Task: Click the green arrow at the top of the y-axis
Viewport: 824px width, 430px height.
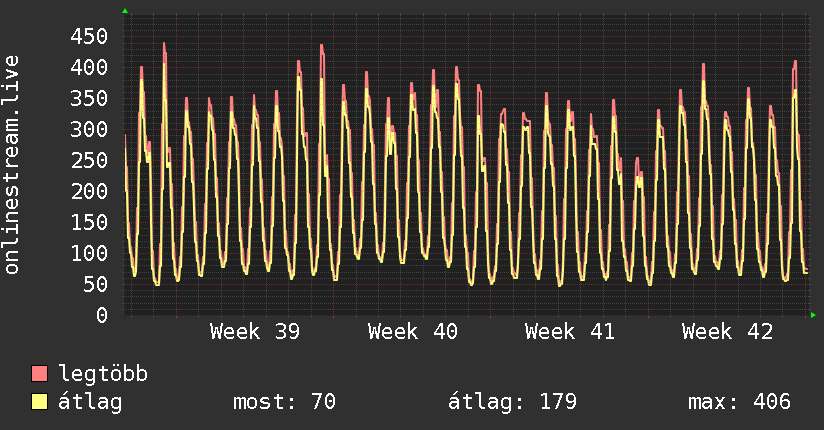Action: coord(125,11)
